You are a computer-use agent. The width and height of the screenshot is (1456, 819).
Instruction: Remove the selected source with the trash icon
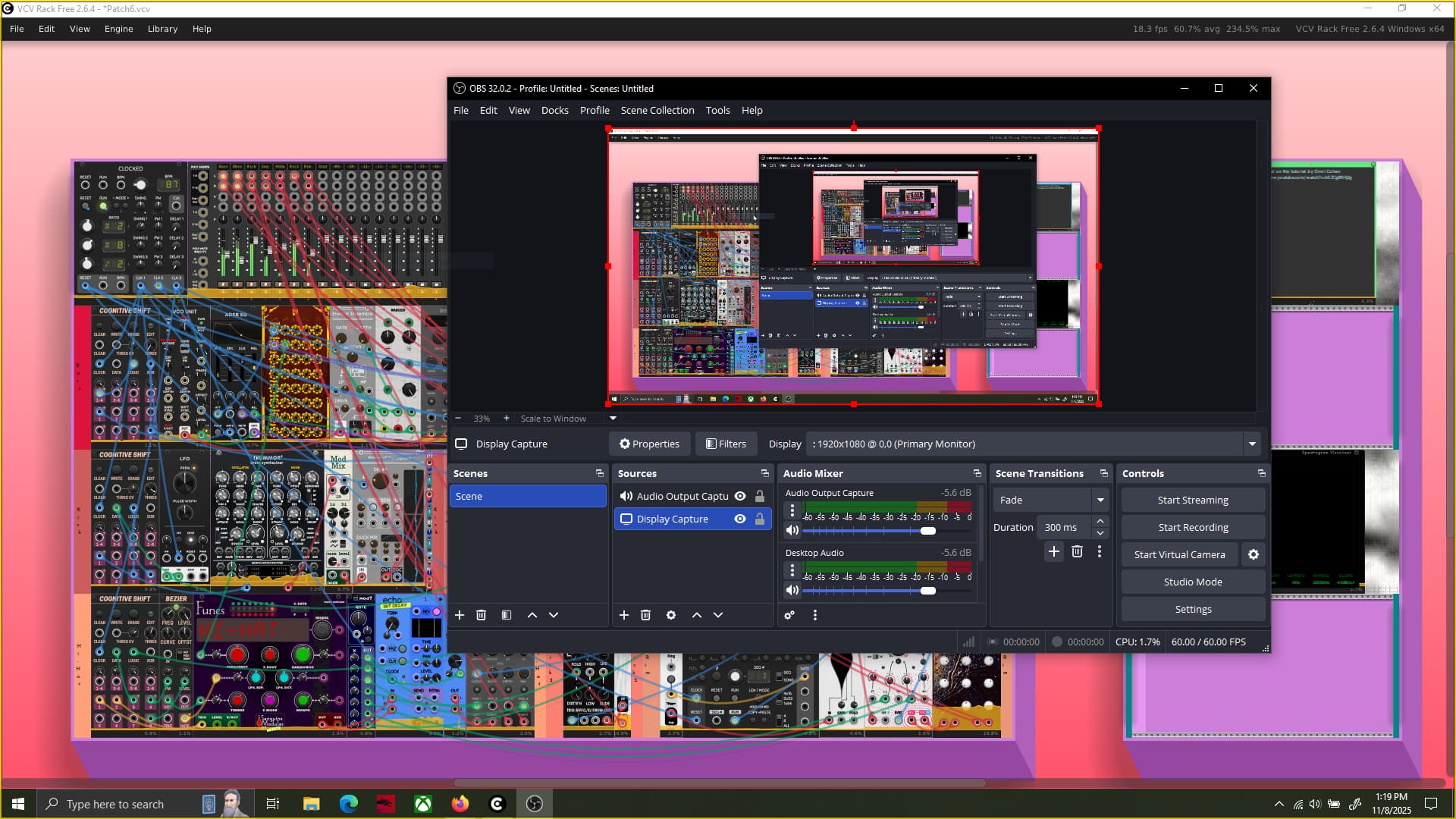point(645,615)
